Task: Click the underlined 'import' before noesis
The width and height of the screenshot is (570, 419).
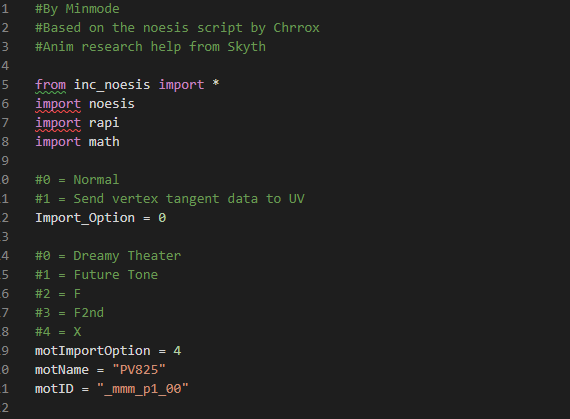Action: [58, 104]
